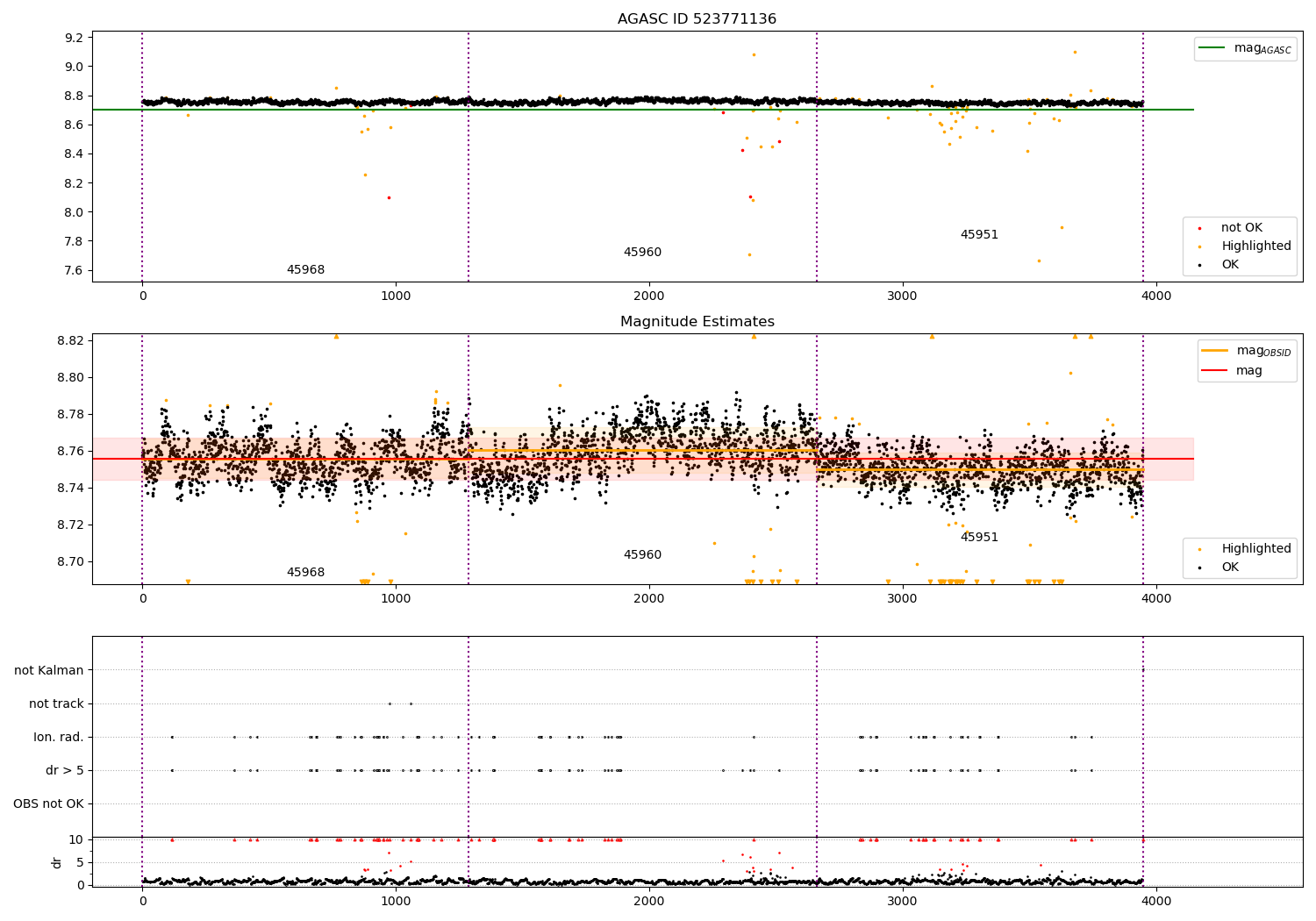This screenshot has height=921, width=1316.
Task: Click the 'not Kalman' row label
Action: coord(49,670)
